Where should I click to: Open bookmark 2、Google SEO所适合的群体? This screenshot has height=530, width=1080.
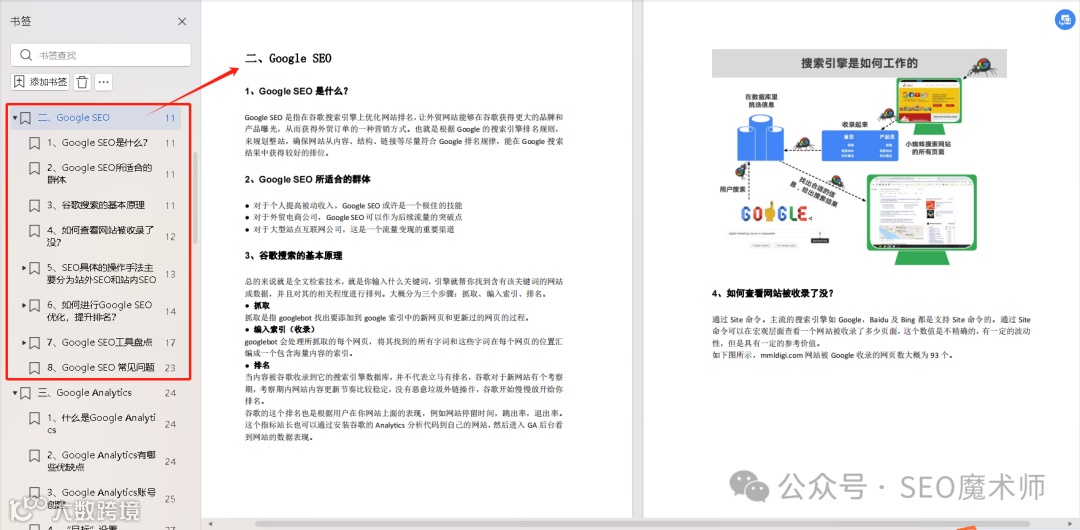pos(101,174)
